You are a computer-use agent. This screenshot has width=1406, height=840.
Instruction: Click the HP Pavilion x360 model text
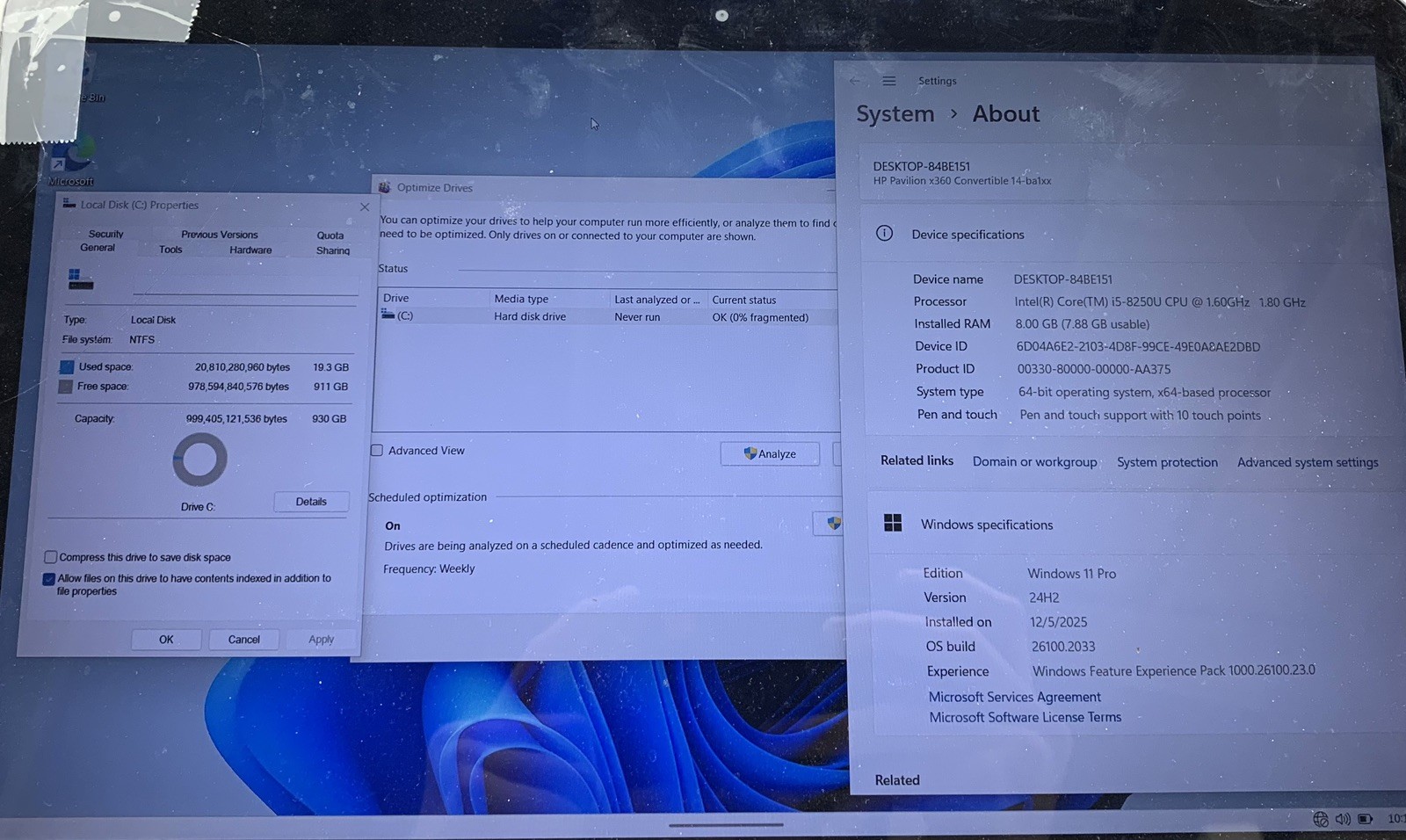point(962,181)
